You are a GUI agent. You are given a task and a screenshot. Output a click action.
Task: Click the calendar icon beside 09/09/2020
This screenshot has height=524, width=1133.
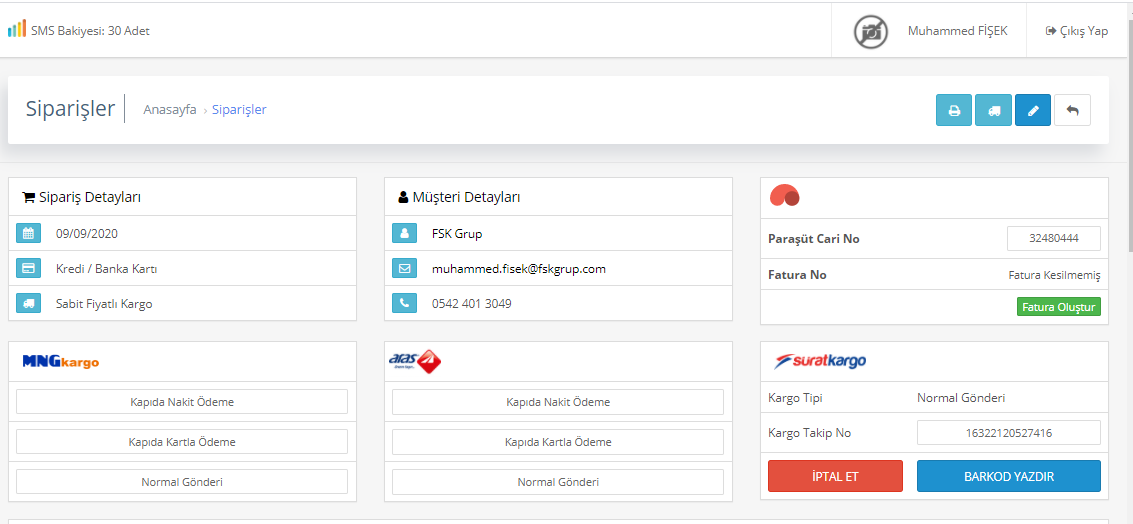point(29,233)
